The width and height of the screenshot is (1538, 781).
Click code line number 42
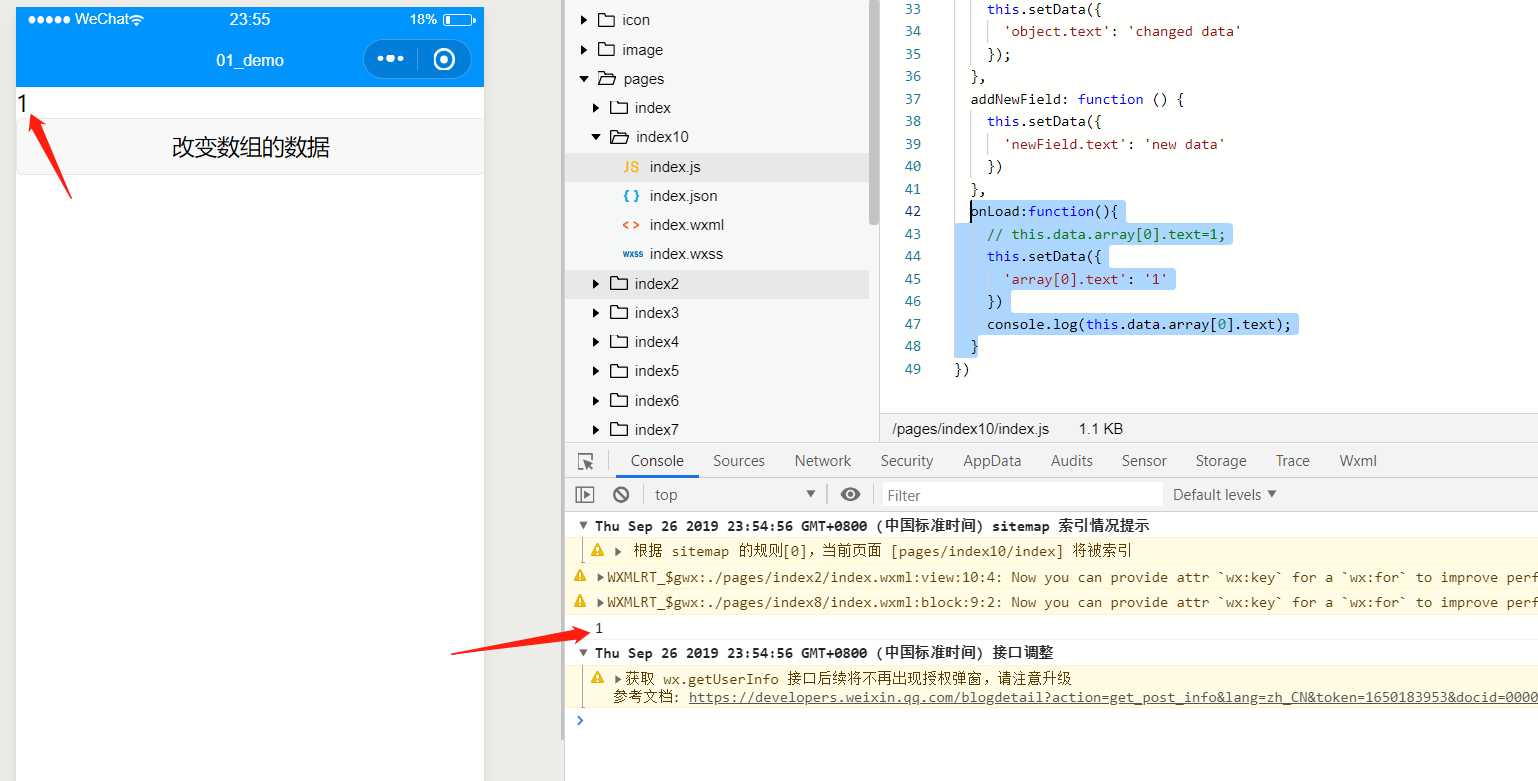tap(912, 211)
